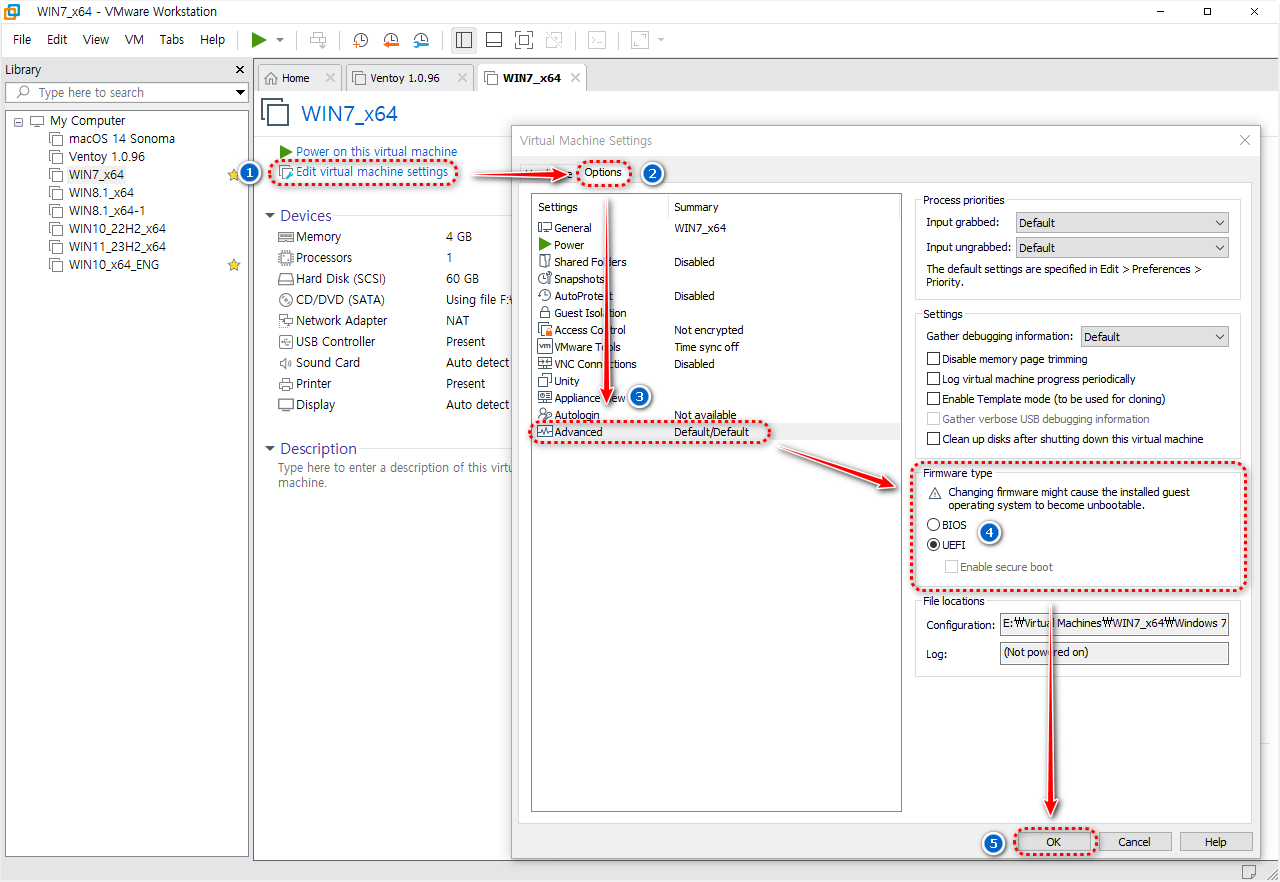Click the Console view toolbar icon
The image size is (1280, 882).
click(596, 40)
